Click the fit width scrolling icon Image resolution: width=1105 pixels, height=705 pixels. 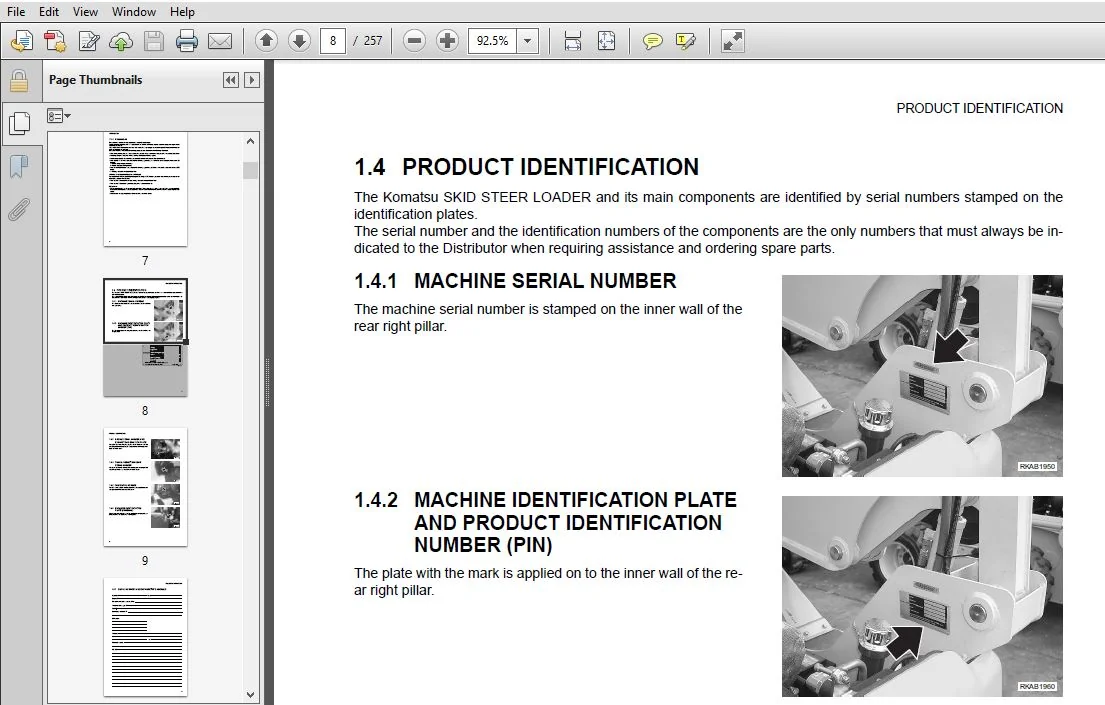[x=573, y=41]
